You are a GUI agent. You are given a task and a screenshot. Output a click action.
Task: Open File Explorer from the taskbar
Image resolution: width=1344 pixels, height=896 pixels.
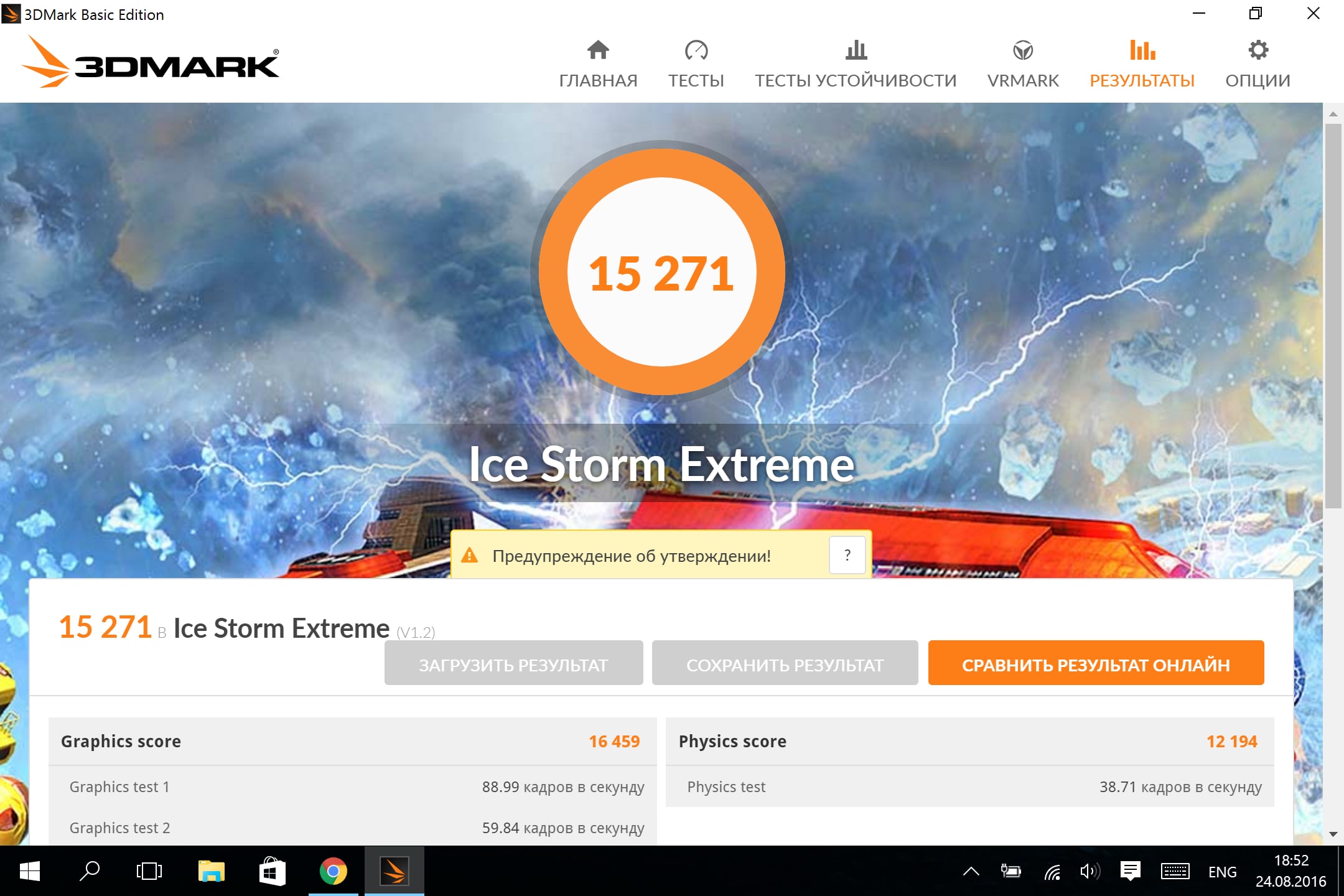(211, 871)
